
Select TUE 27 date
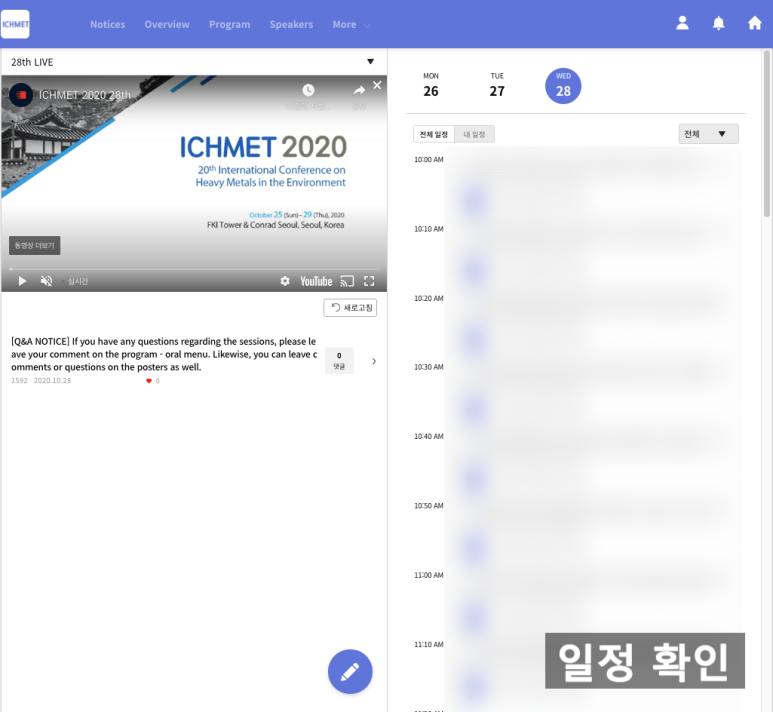tap(497, 86)
